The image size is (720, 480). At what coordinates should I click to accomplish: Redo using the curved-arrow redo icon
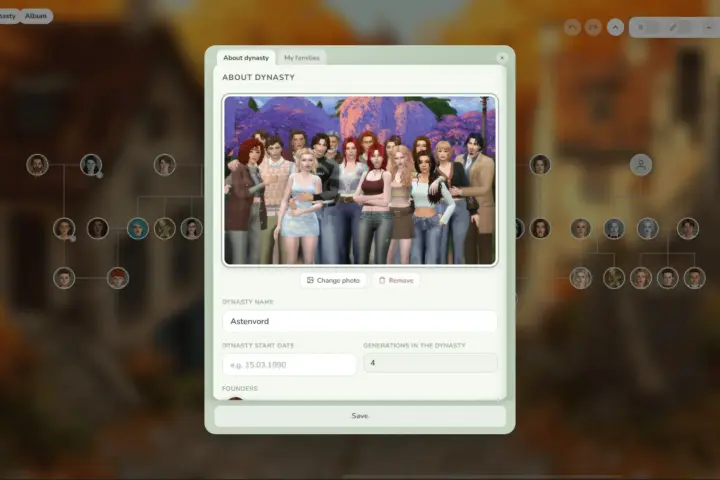point(593,28)
